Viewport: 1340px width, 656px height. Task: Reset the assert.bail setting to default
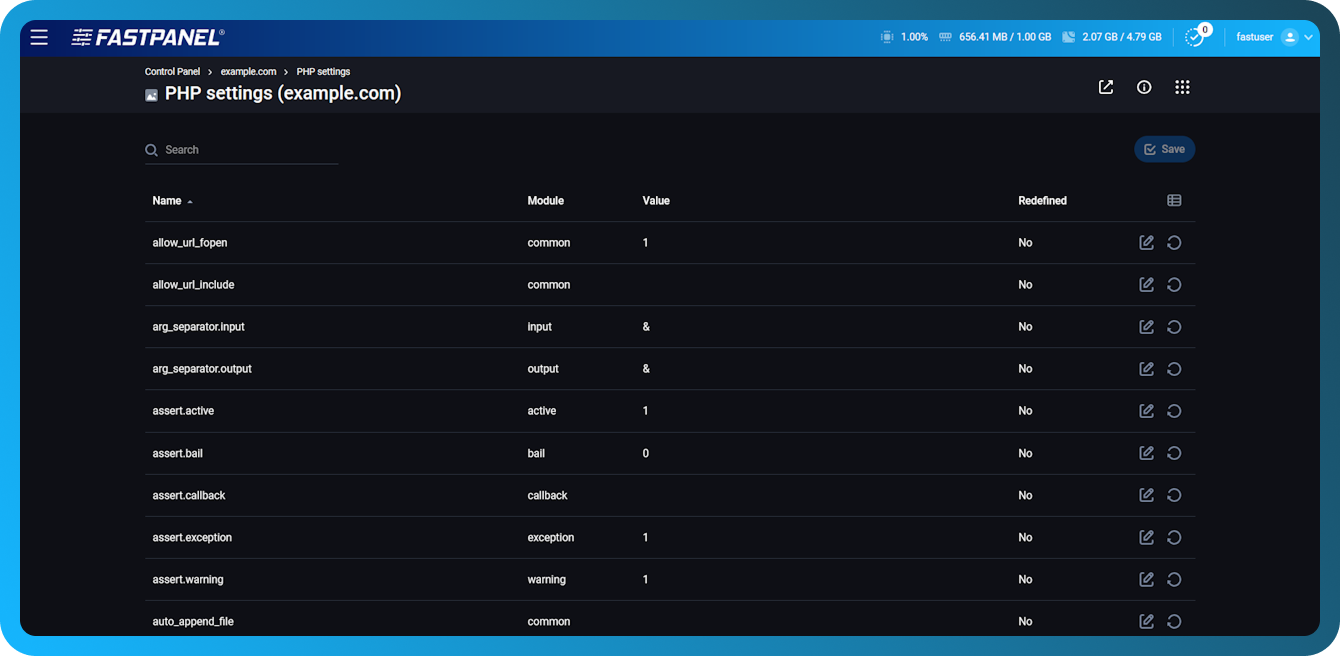tap(1174, 452)
